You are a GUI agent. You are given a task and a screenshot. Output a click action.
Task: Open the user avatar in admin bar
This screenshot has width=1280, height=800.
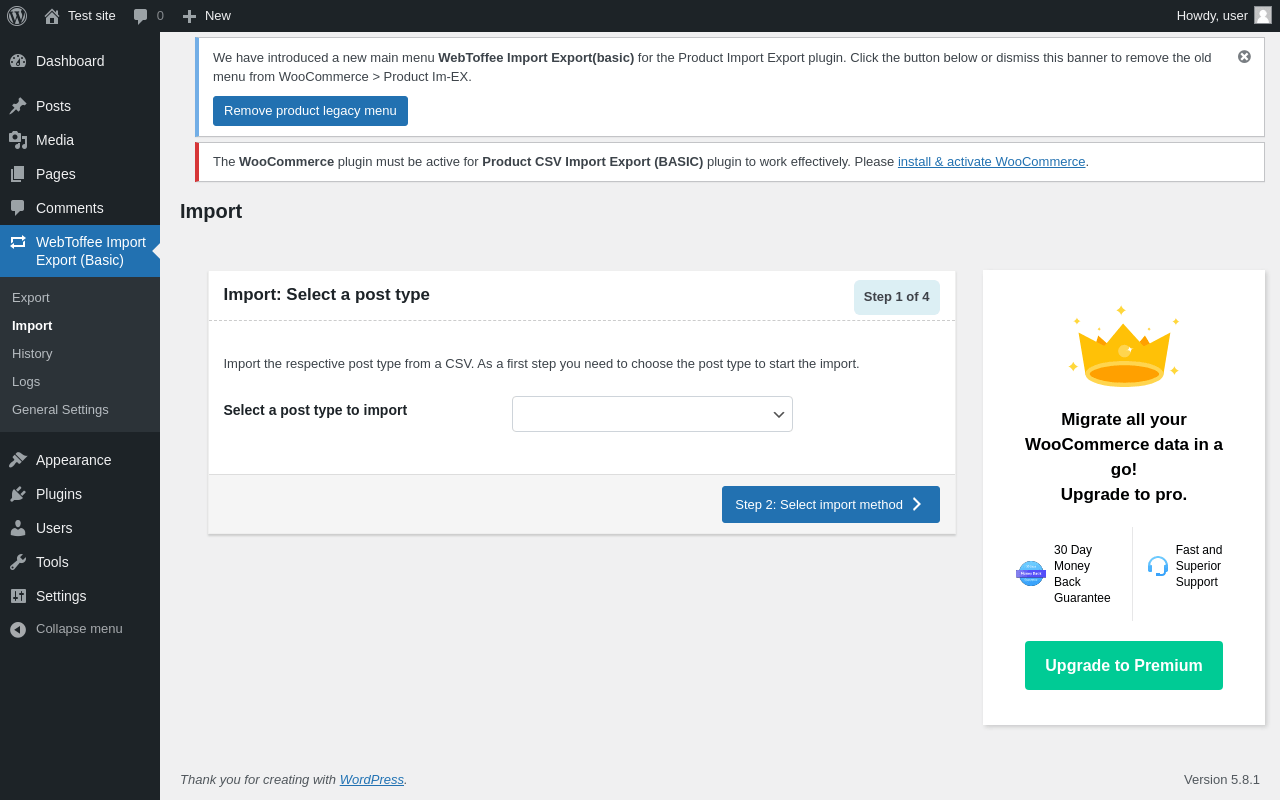[1263, 15]
